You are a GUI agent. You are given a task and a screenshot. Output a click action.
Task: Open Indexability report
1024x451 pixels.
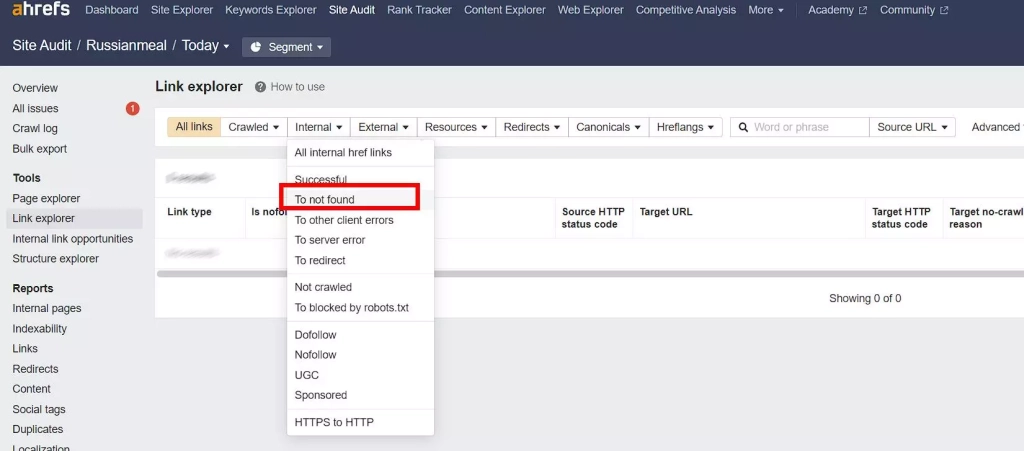click(40, 329)
